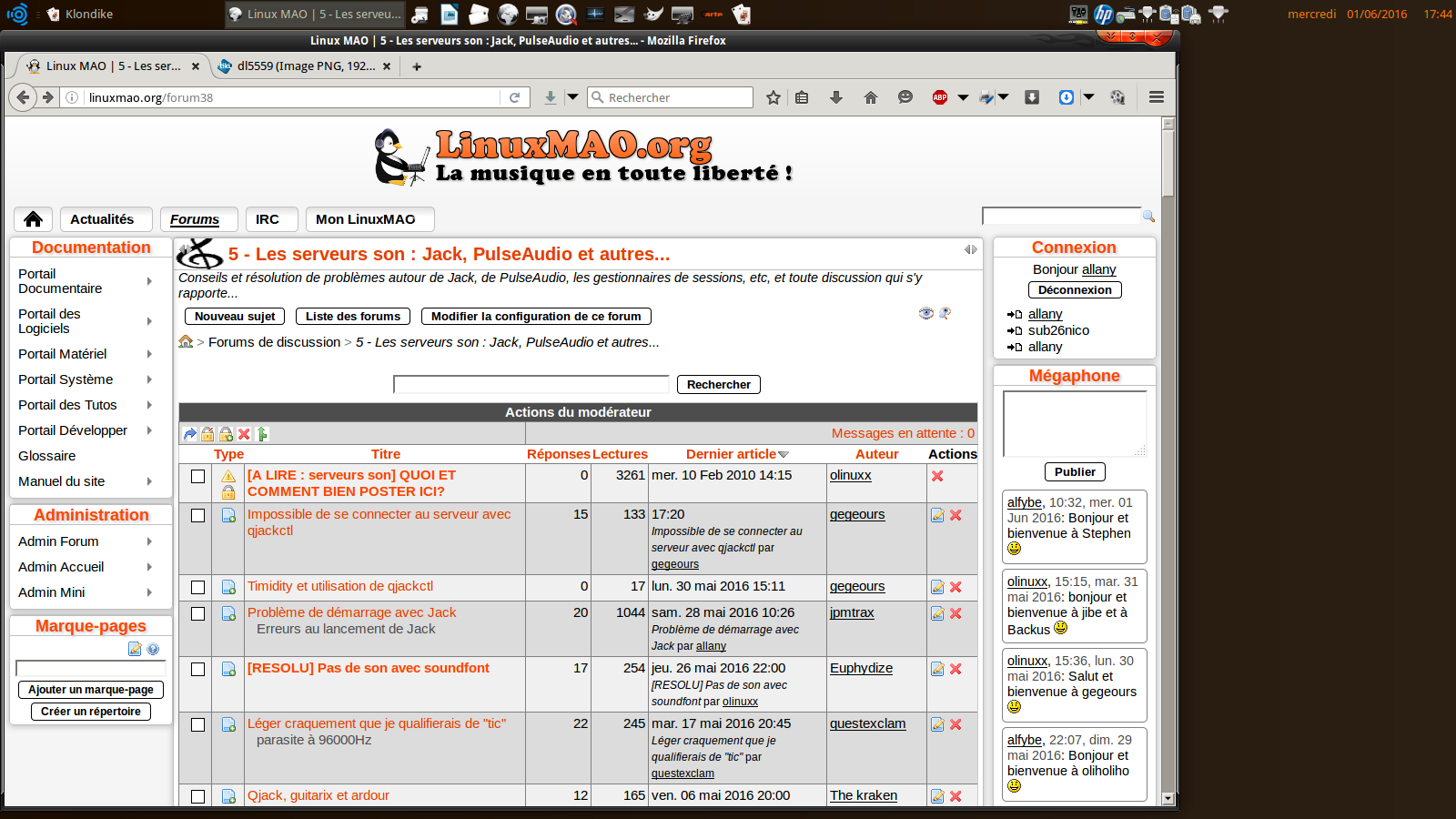Screen dimensions: 1456x819
Task: Open a new Firefox tab
Action: point(417,66)
